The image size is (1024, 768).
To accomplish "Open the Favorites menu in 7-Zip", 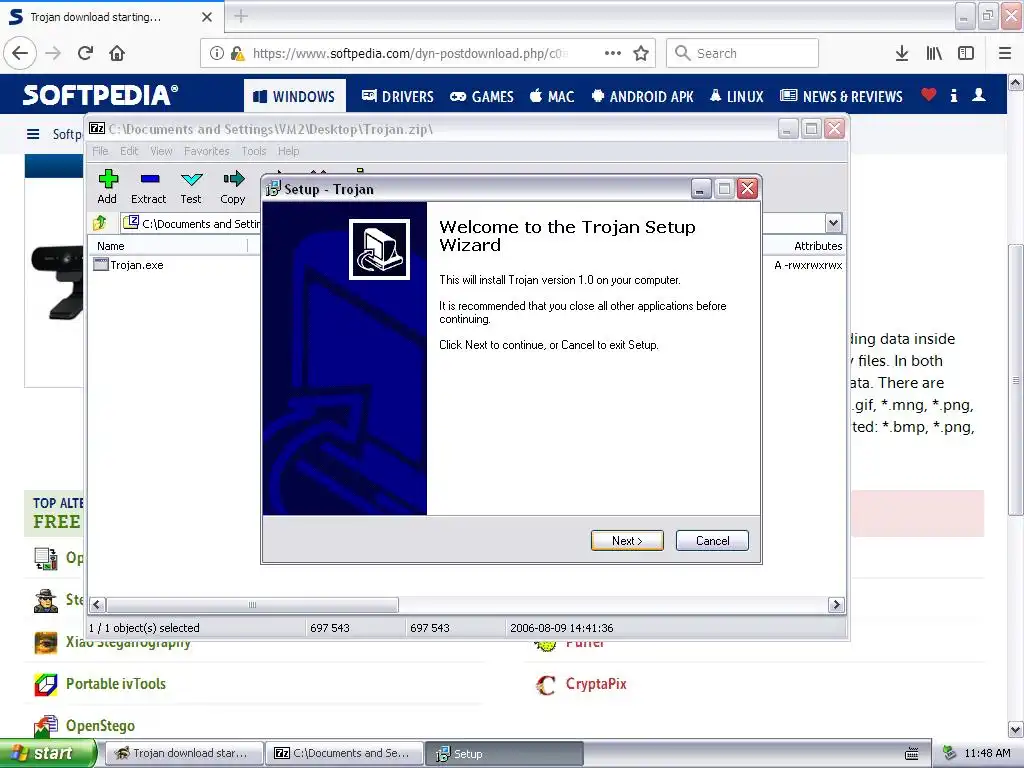I will (x=206, y=151).
